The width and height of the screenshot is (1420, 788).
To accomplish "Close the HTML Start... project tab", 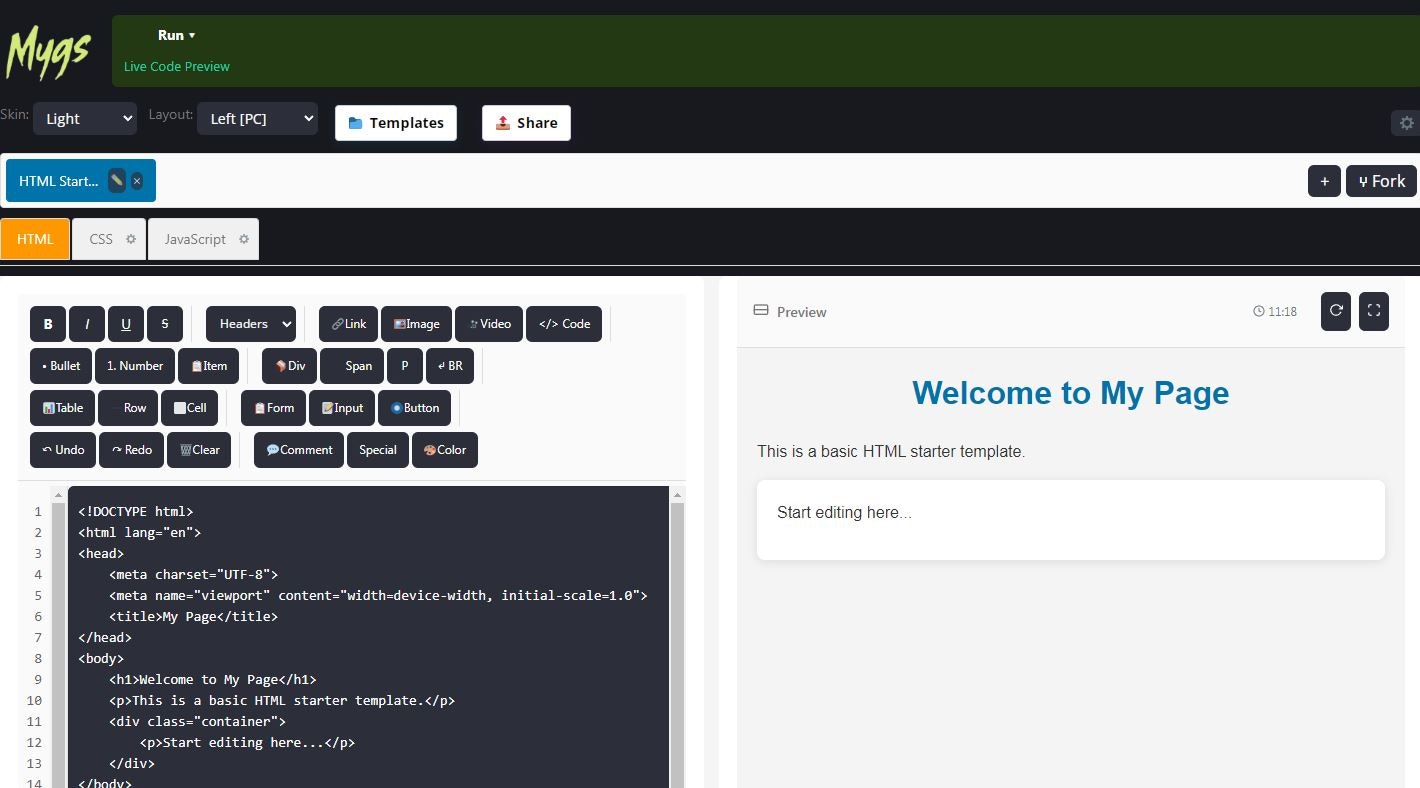I will click(137, 181).
